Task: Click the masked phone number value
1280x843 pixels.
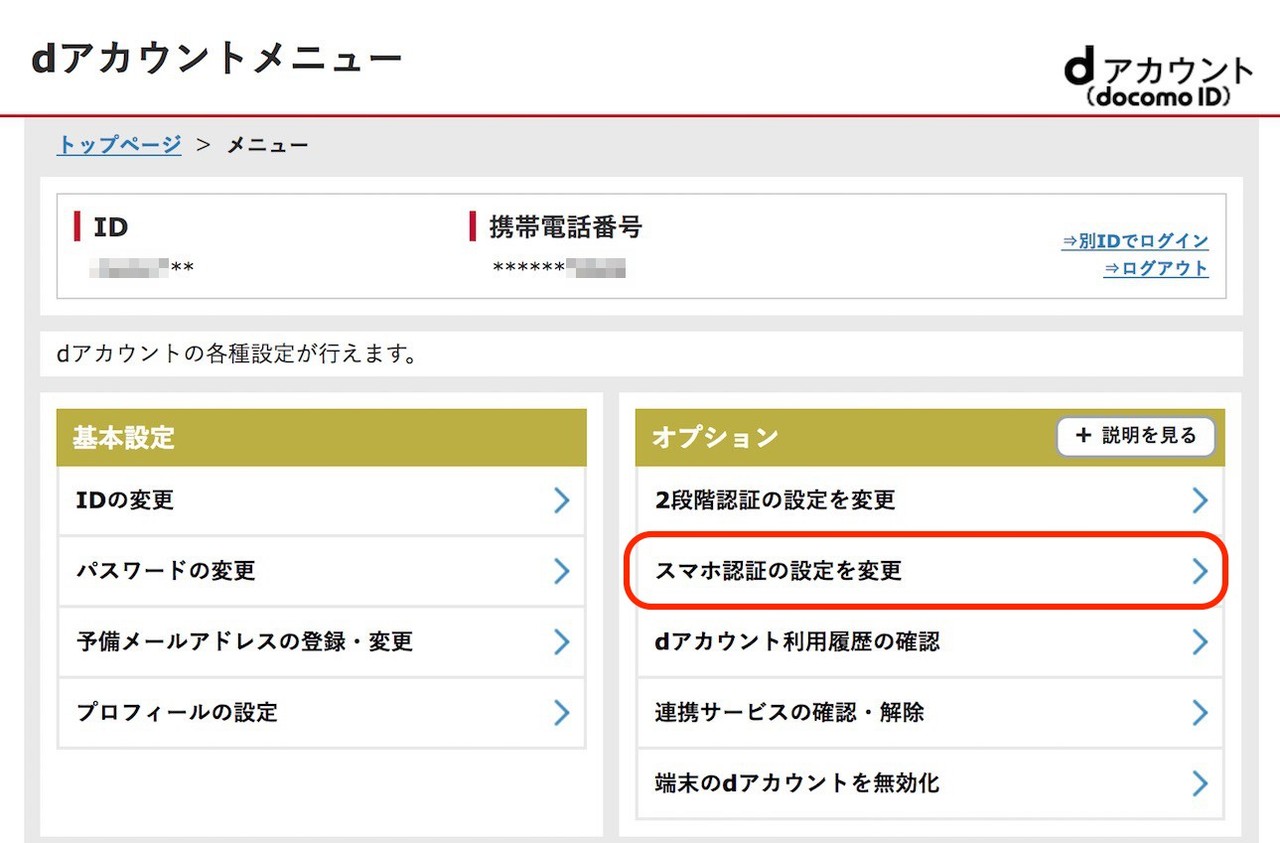Action: click(x=559, y=268)
